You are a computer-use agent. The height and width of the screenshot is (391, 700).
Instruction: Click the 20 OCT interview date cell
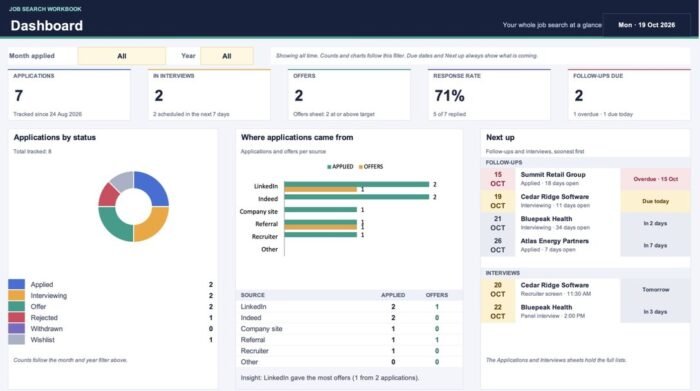(x=498, y=289)
